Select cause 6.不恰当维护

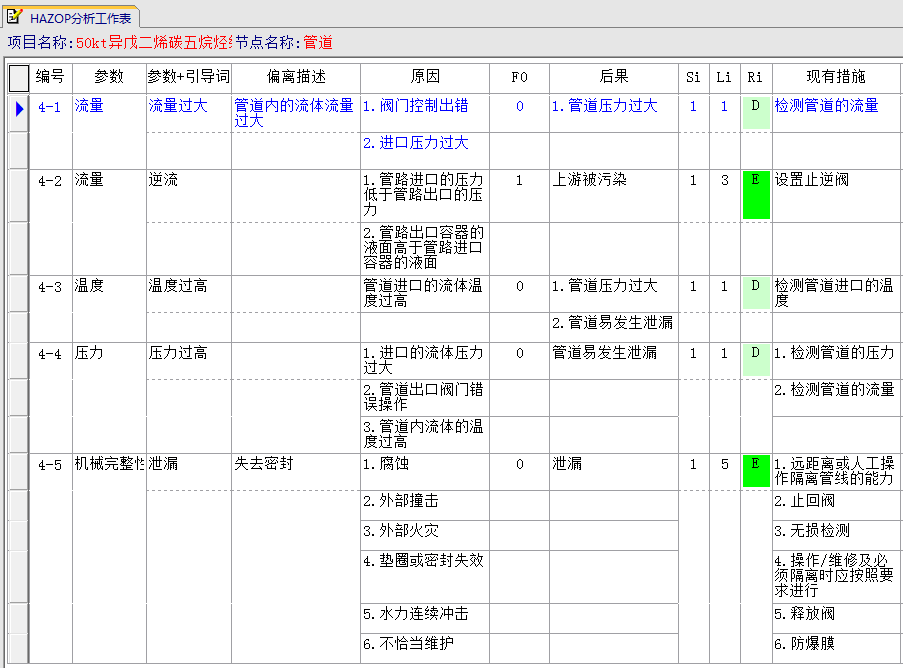pyautogui.click(x=425, y=648)
